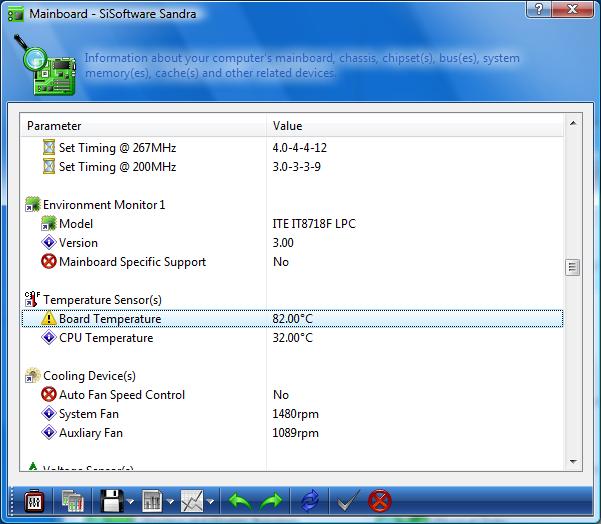Expand the report view dropdown arrow
The width and height of the screenshot is (601, 524).
(x=170, y=501)
